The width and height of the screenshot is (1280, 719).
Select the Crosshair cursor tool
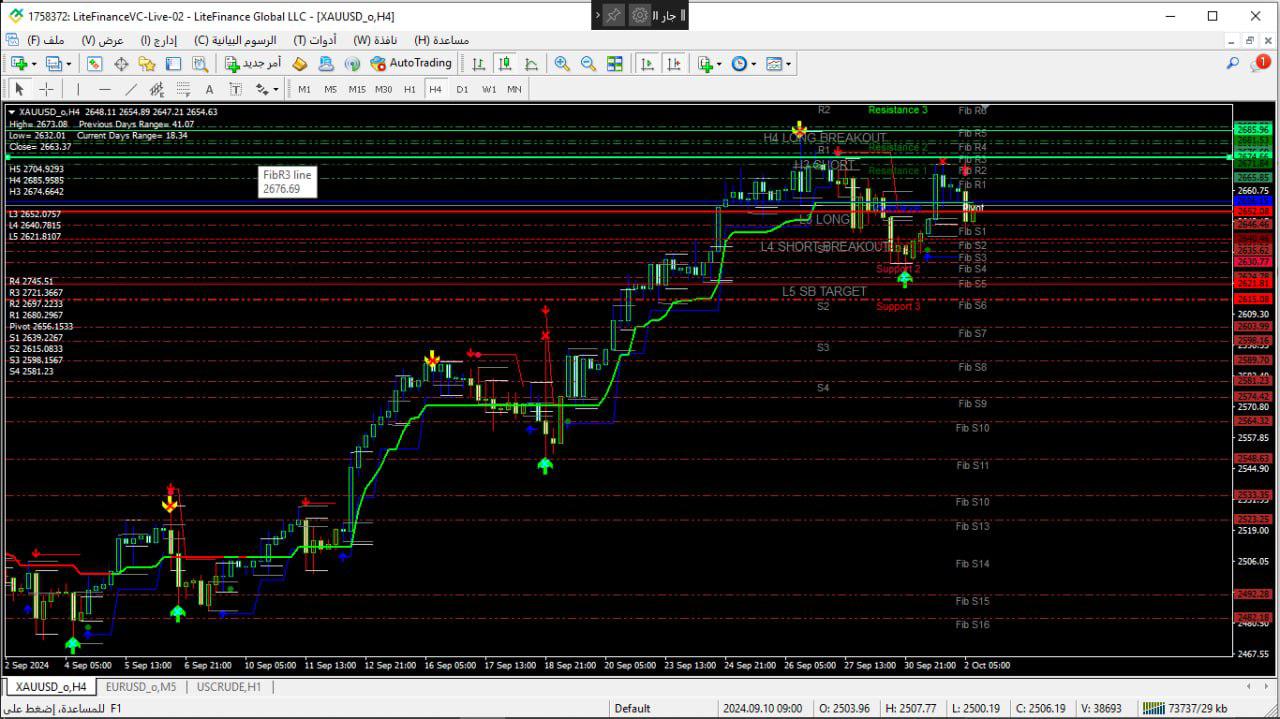pos(46,89)
